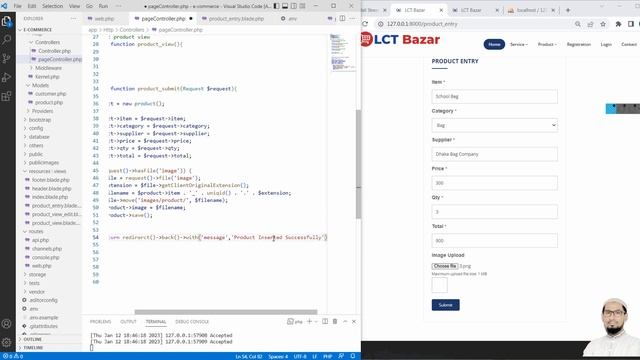This screenshot has width=640, height=360.
Task: Expand the database folder
Action: [39, 137]
